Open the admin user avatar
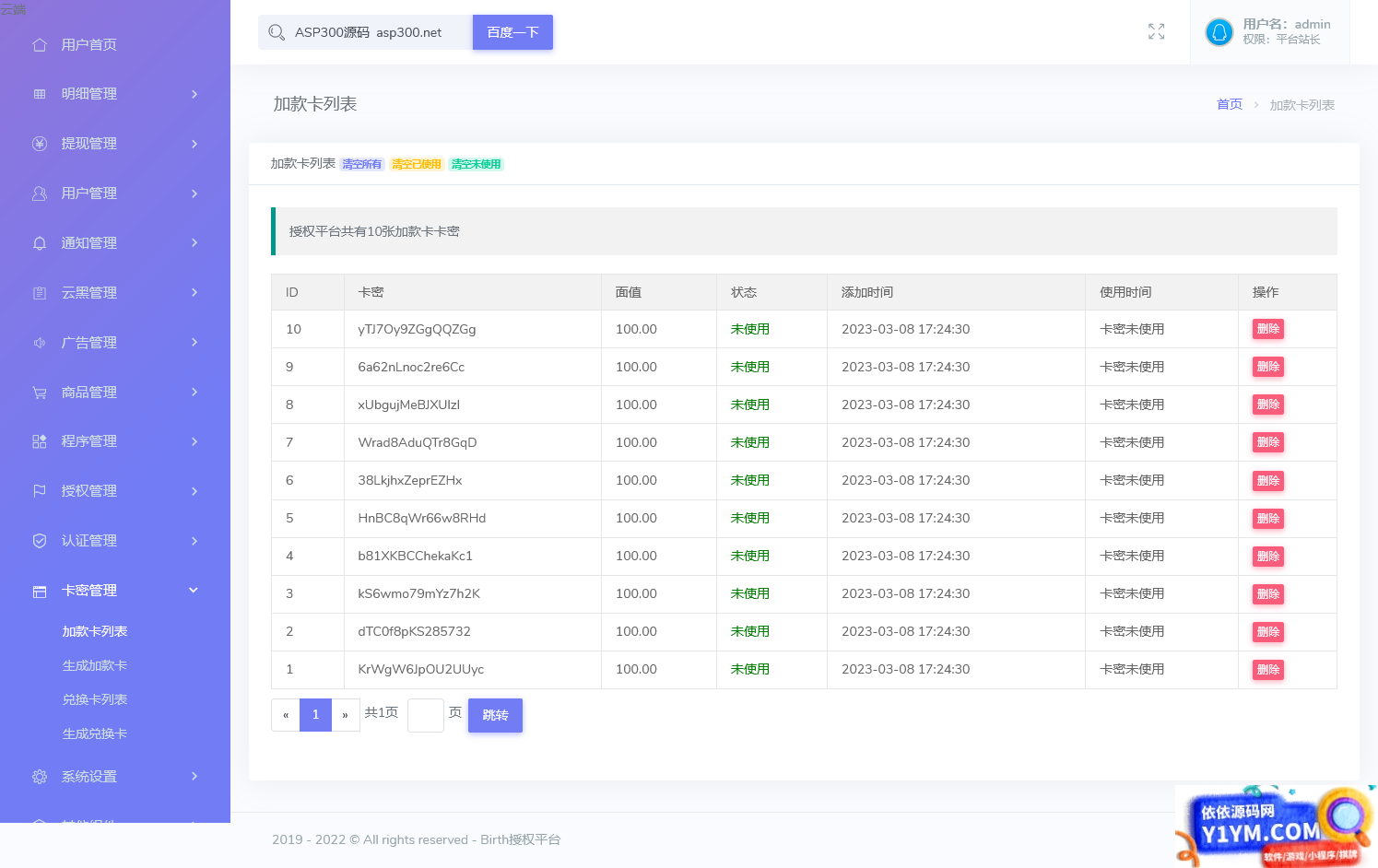The height and width of the screenshot is (868, 1378). (x=1219, y=32)
